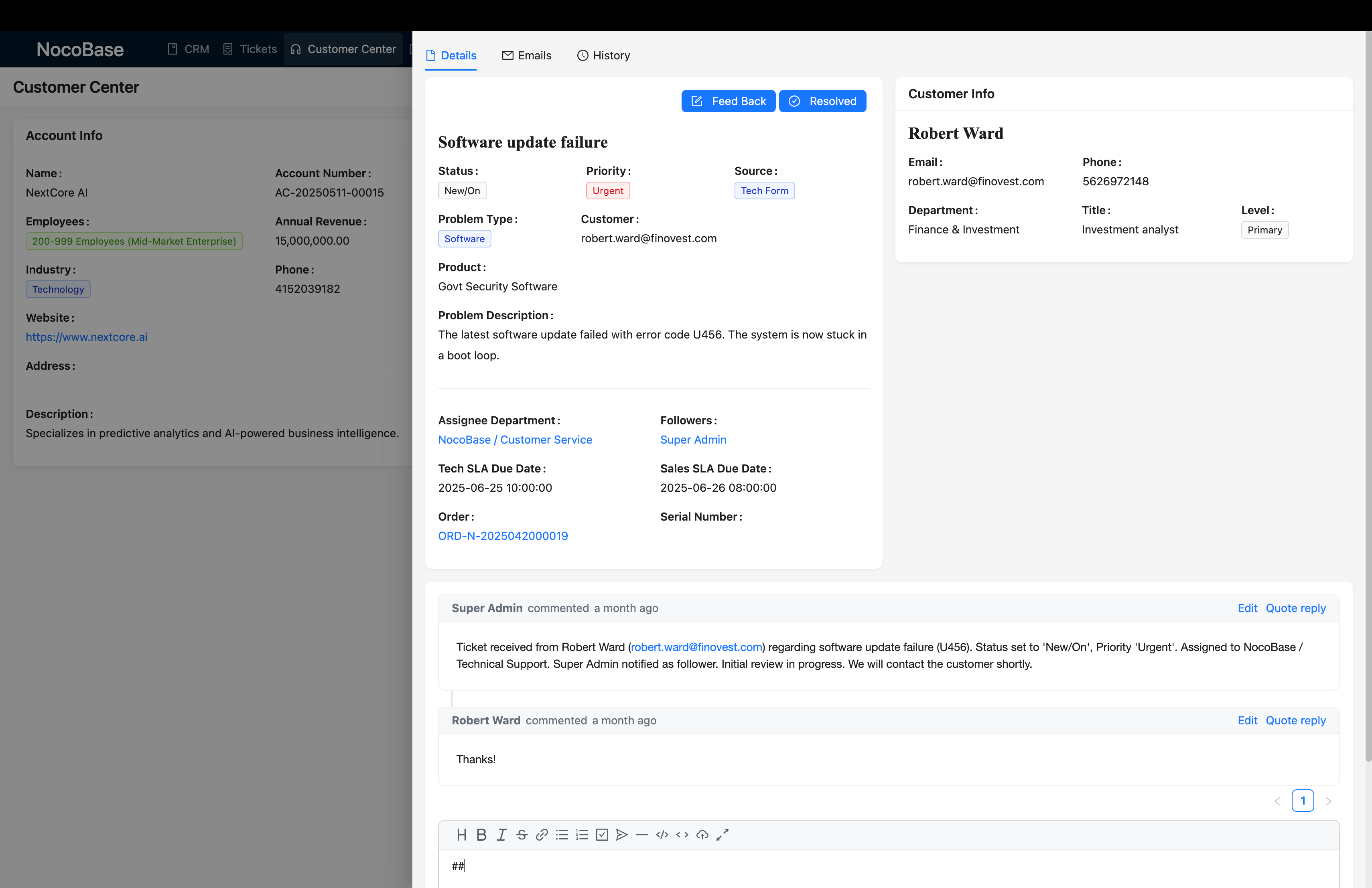Apply strikethrough formatting
The image size is (1372, 888).
coord(521,834)
